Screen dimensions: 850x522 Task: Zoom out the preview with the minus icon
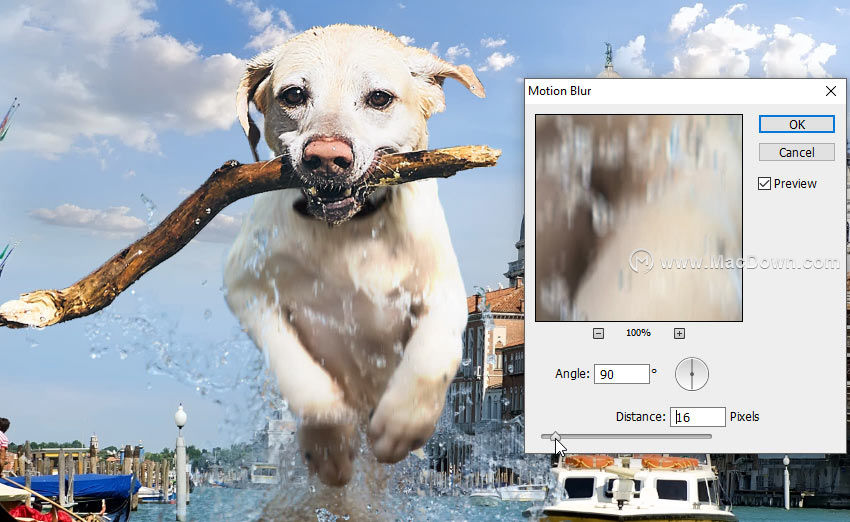[598, 333]
